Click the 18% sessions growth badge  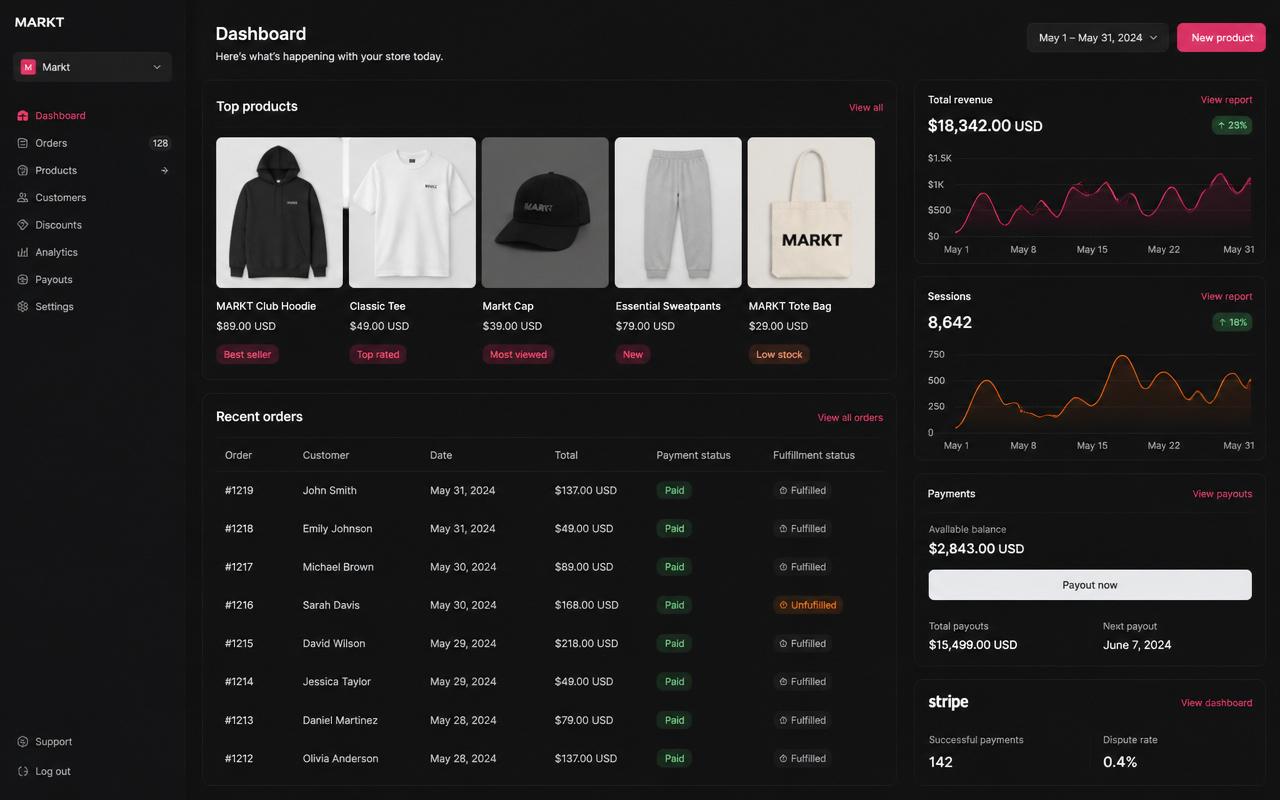(1232, 322)
